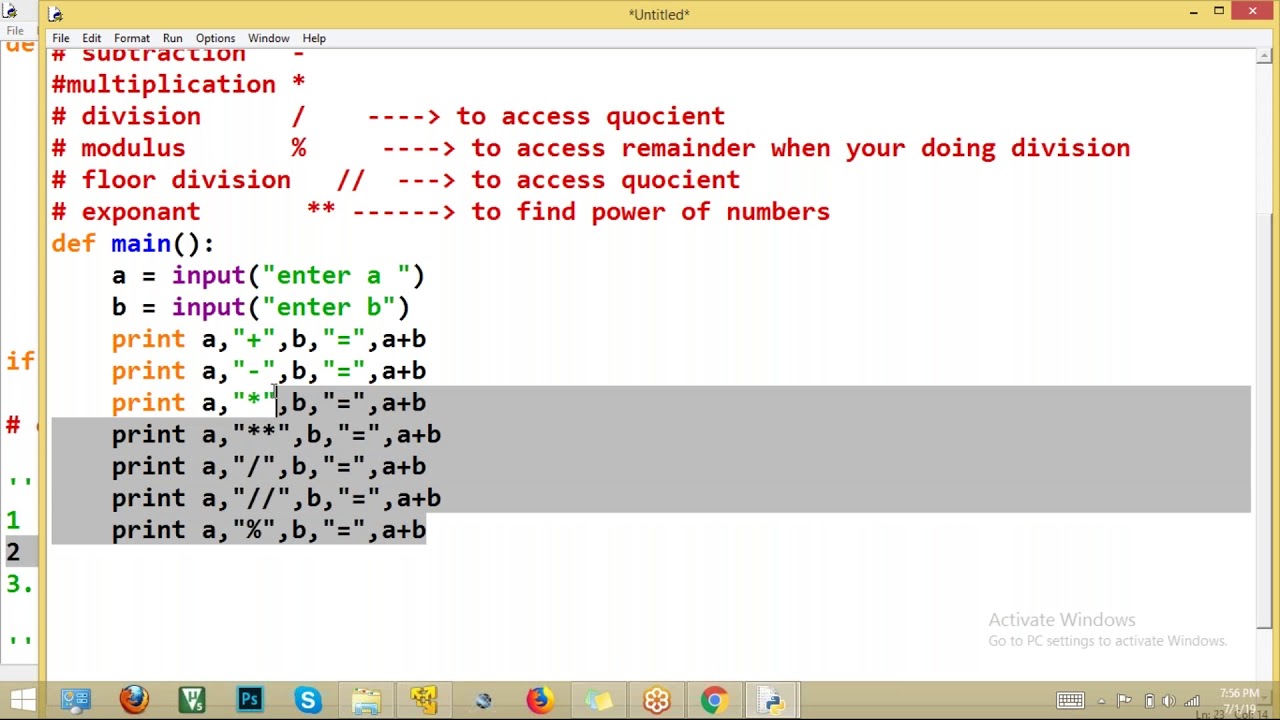Viewport: 1280px width, 720px height.
Task: Open the Help menu
Action: point(314,38)
